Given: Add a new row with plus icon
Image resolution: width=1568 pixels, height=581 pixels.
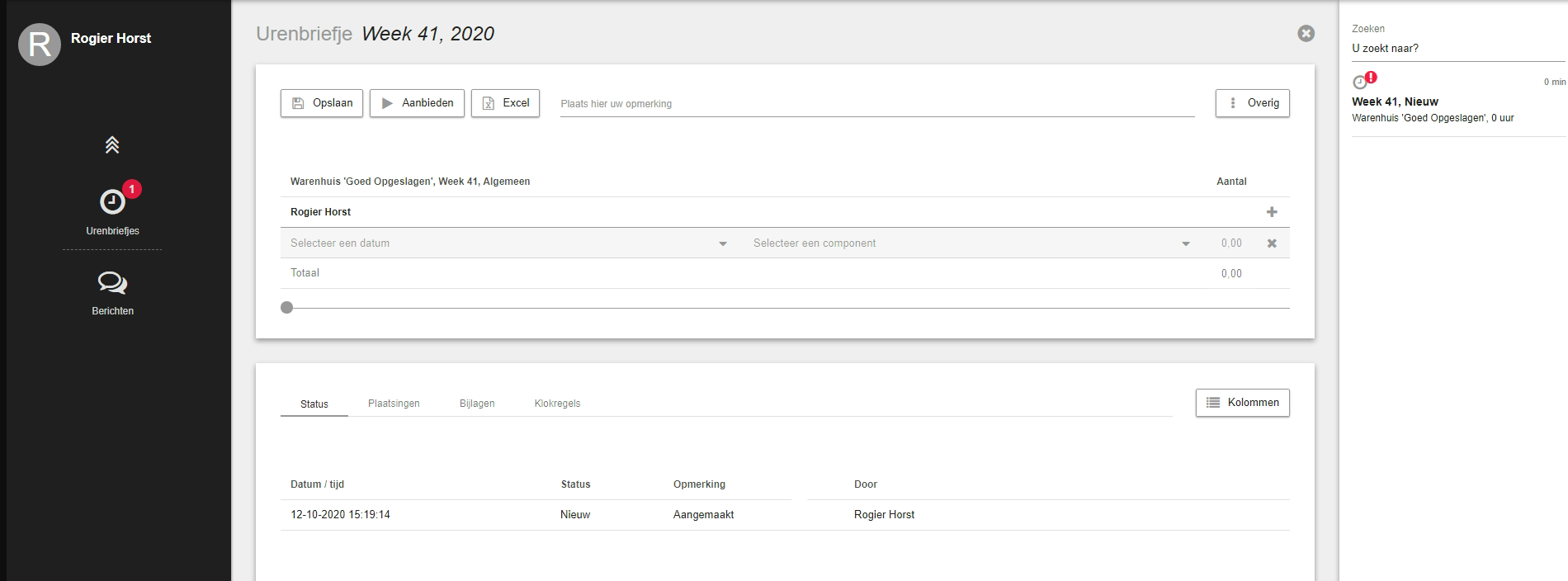Looking at the screenshot, I should tap(1272, 212).
